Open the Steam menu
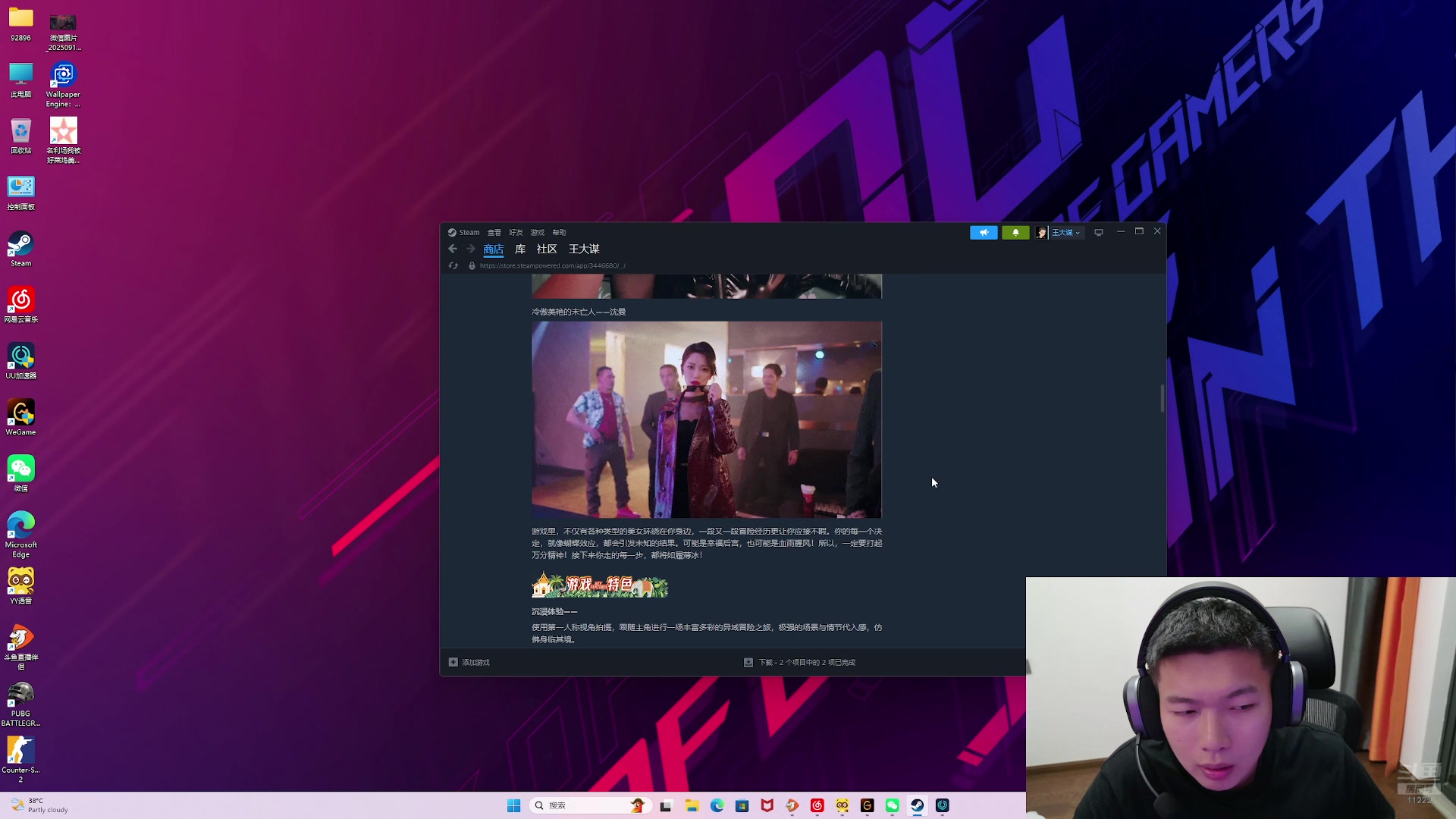This screenshot has height=819, width=1456. (464, 233)
